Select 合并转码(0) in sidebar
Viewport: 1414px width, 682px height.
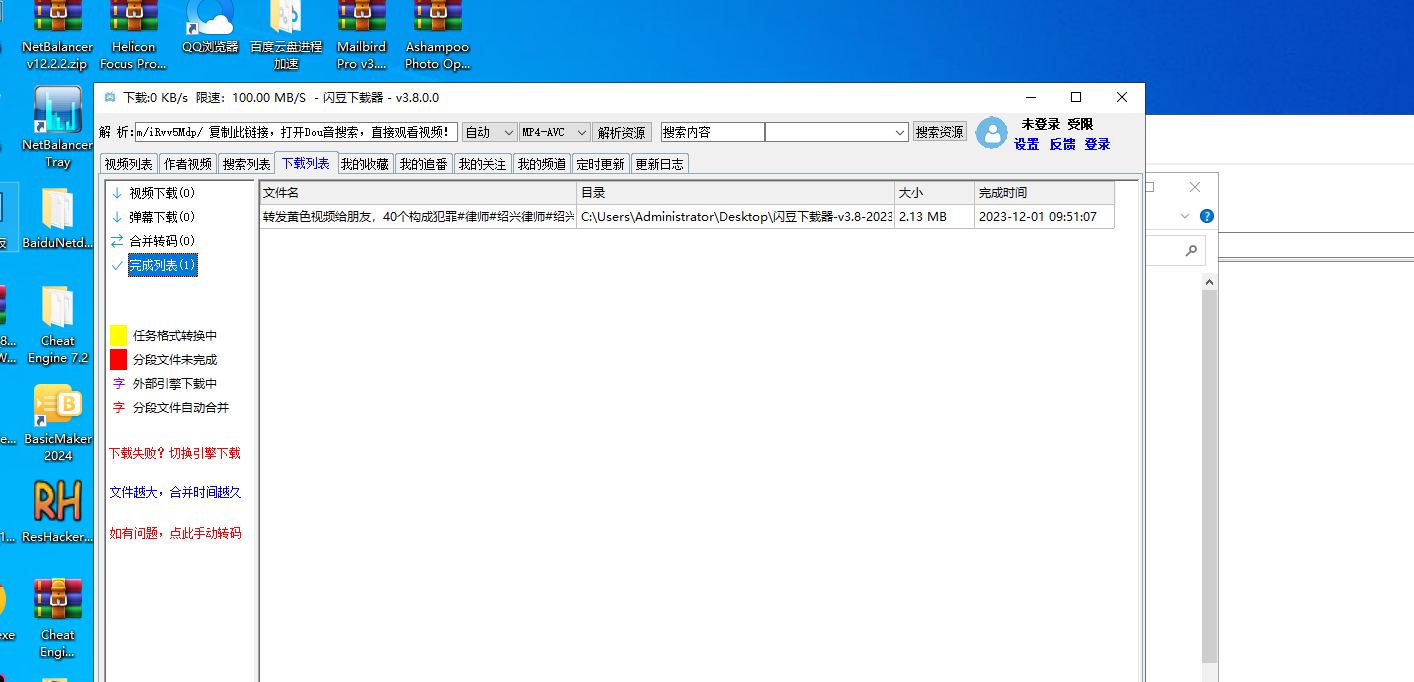162,241
